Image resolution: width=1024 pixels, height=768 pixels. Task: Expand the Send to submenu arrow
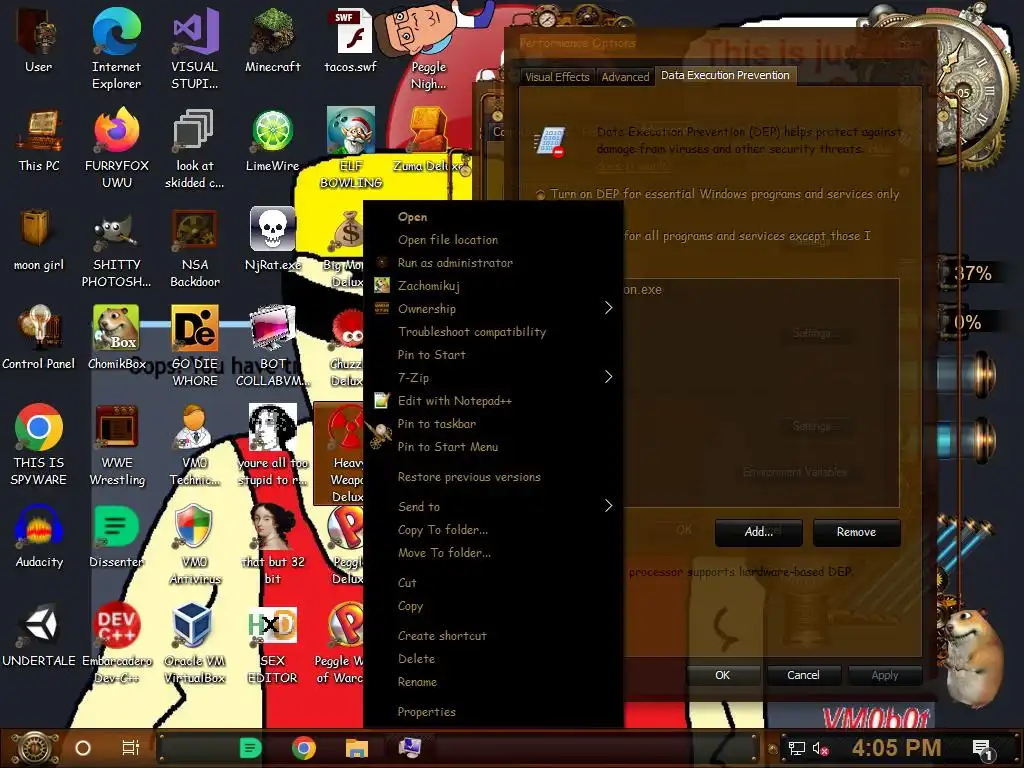608,505
